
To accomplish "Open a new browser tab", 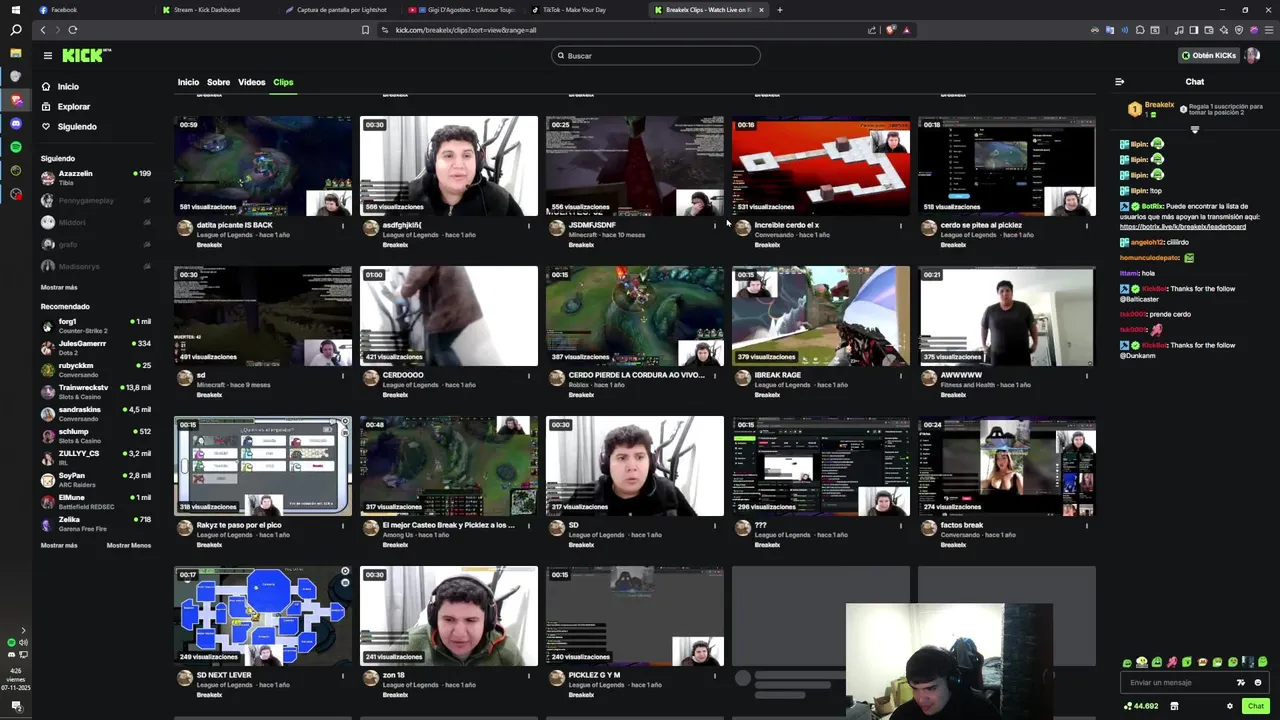I will (x=780, y=10).
